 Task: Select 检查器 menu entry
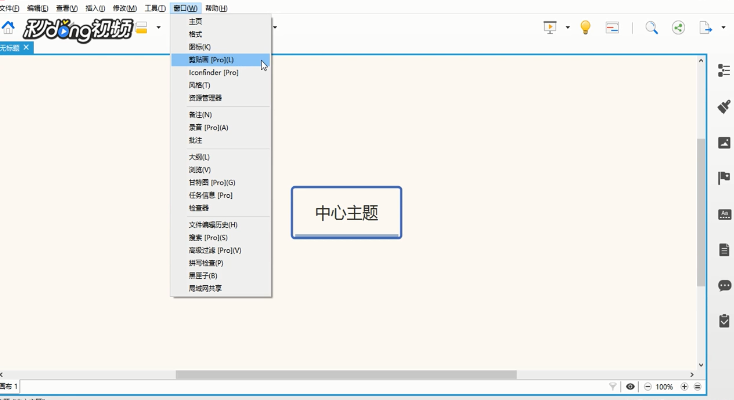220,207
